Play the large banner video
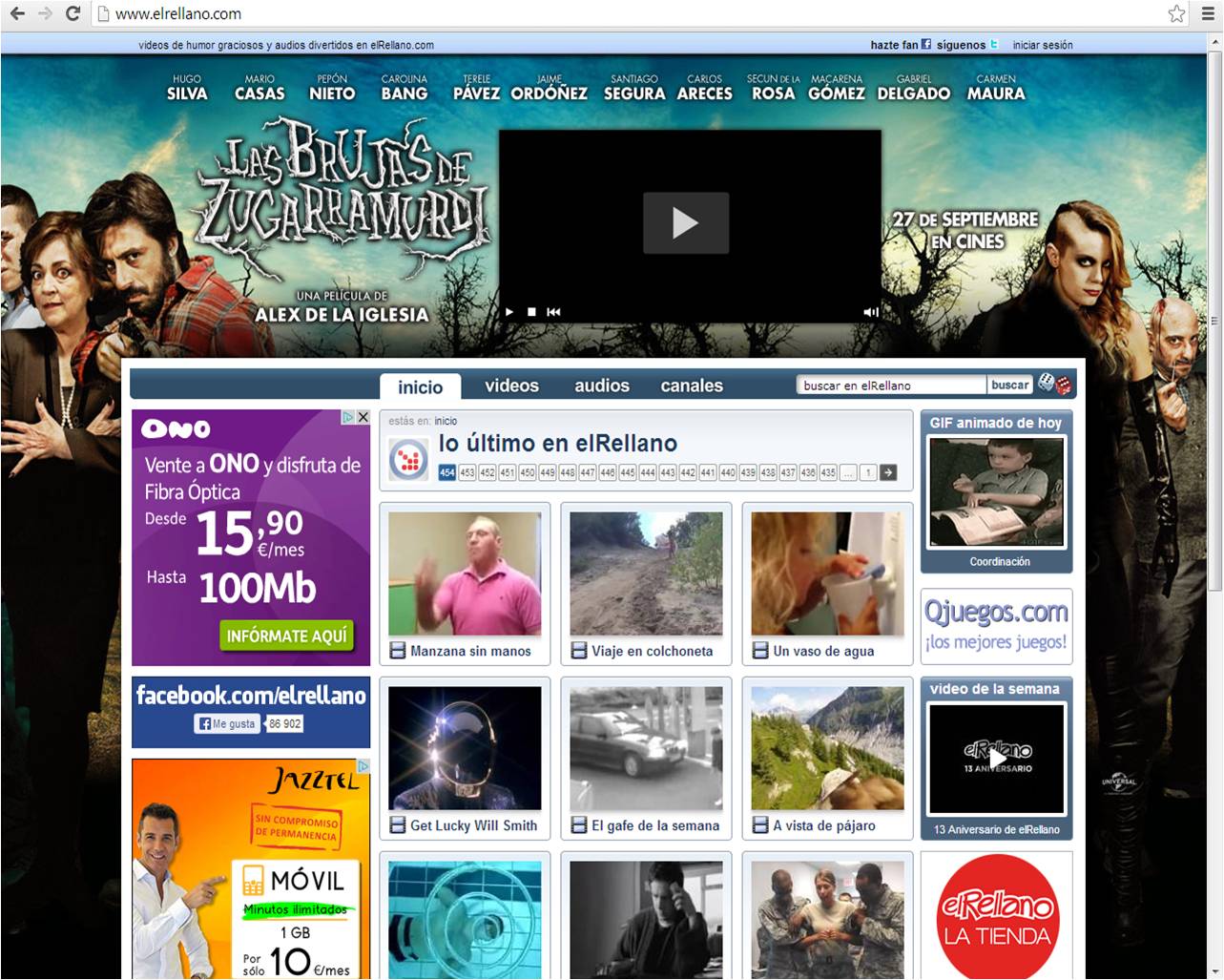This screenshot has width=1224, height=980. (685, 223)
